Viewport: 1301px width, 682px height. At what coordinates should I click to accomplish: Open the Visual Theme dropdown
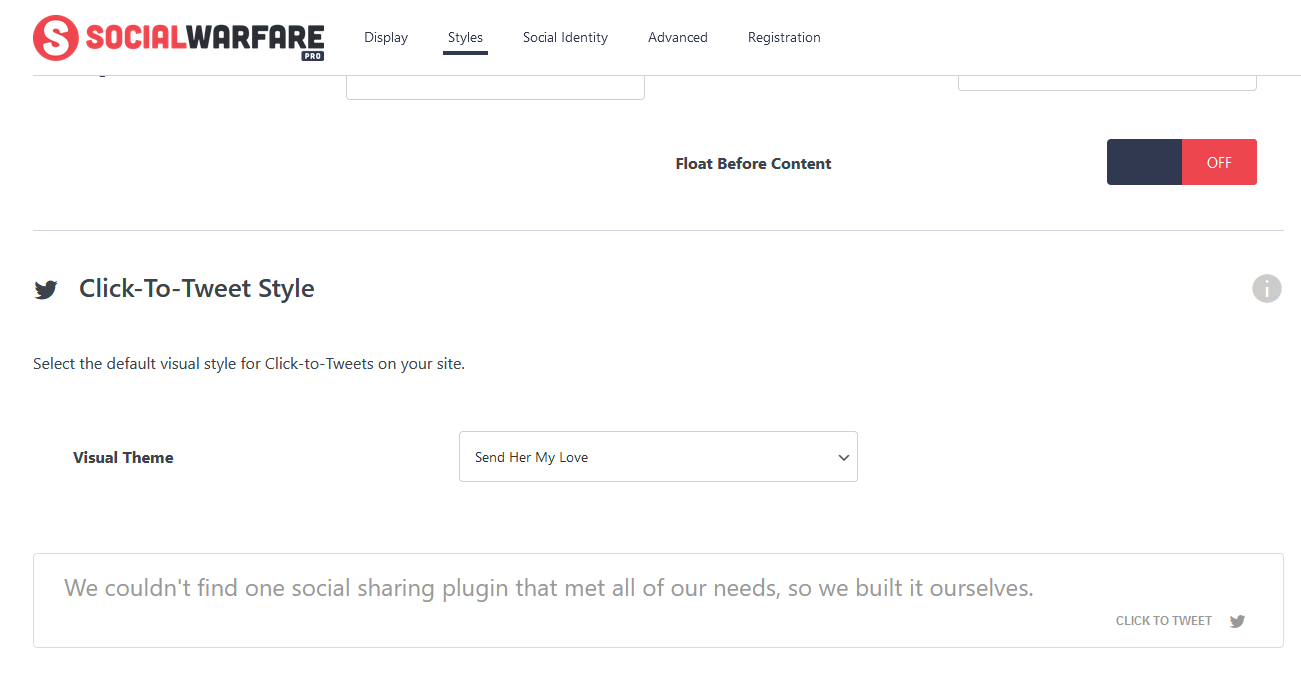pyautogui.click(x=658, y=456)
